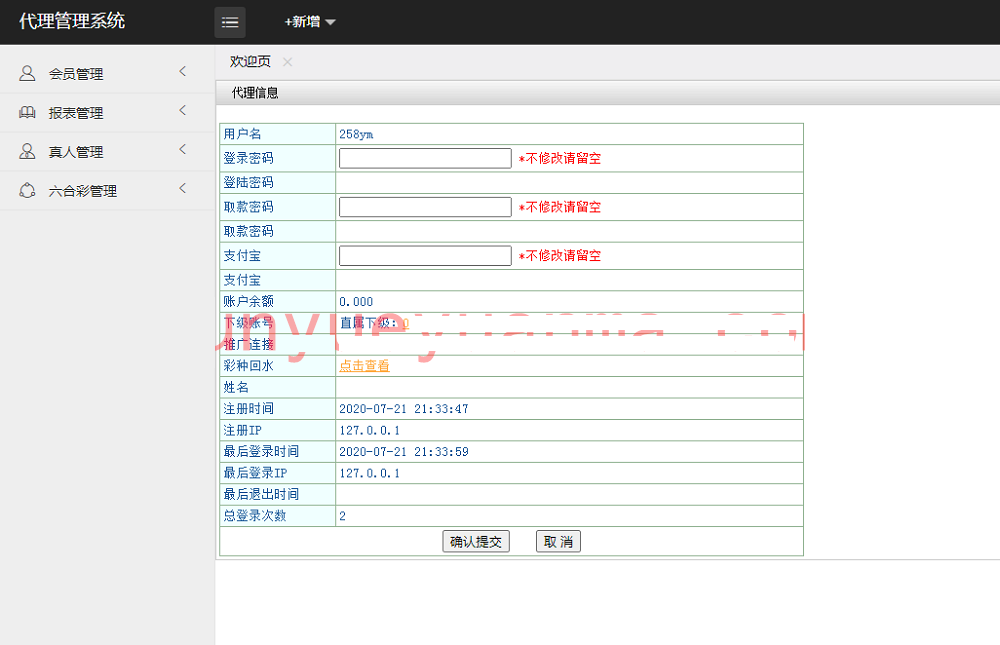Open the 点击查看 link for 彩种回水
Image resolution: width=1000 pixels, height=645 pixels.
(364, 366)
